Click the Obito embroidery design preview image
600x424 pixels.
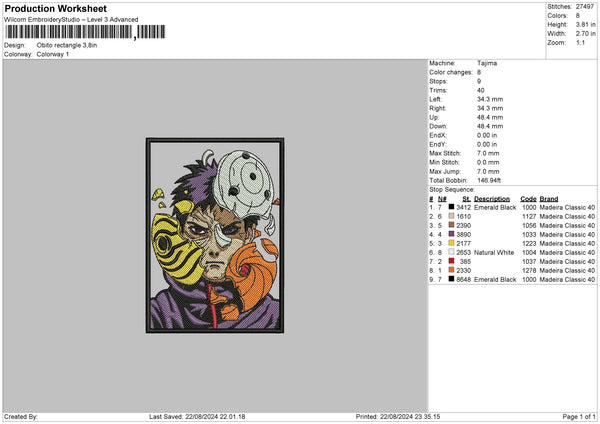(215, 235)
